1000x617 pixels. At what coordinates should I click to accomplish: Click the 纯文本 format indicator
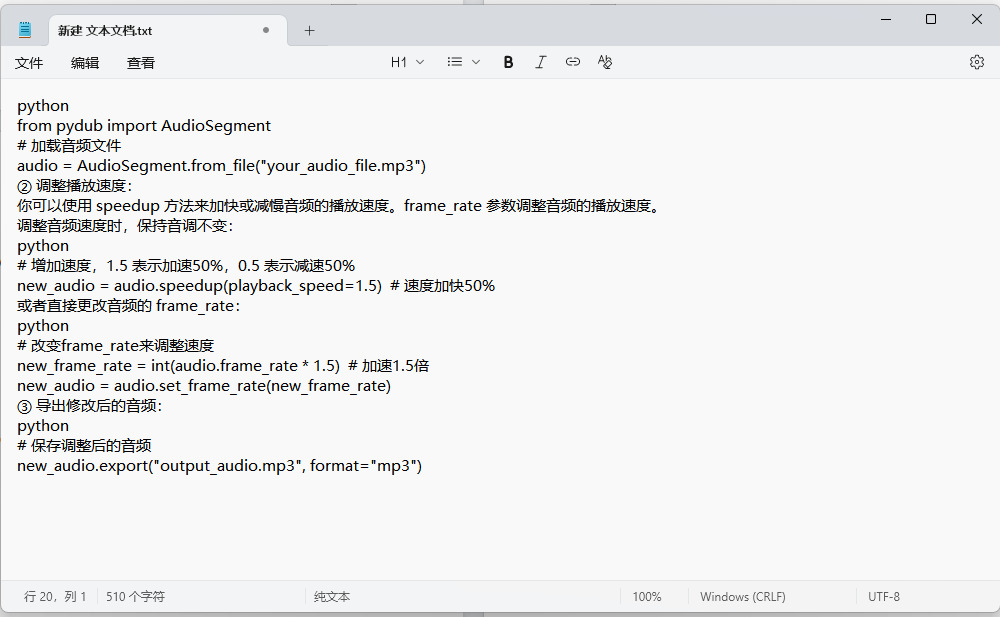click(x=332, y=597)
